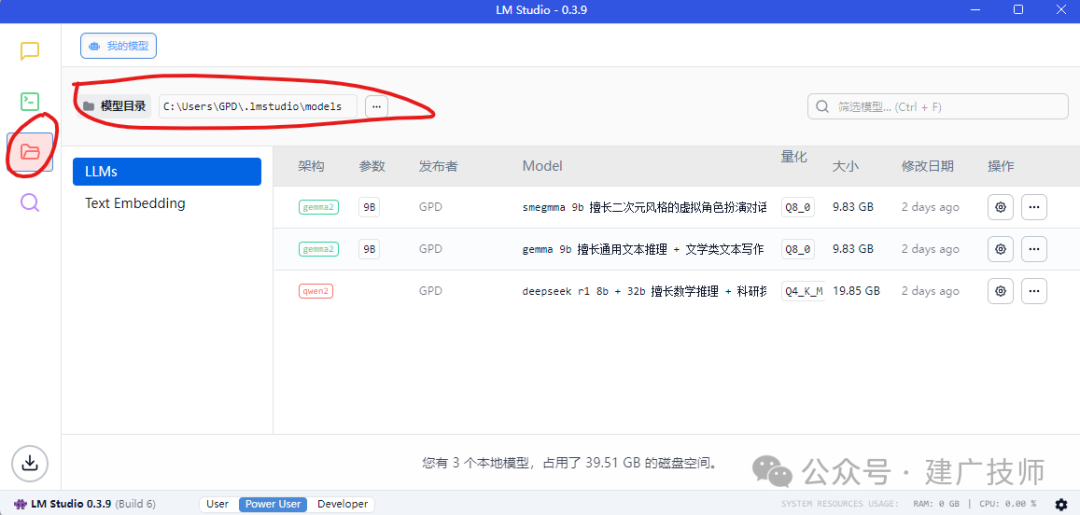This screenshot has height=515, width=1080.
Task: Sort by the Model column header
Action: (x=542, y=166)
